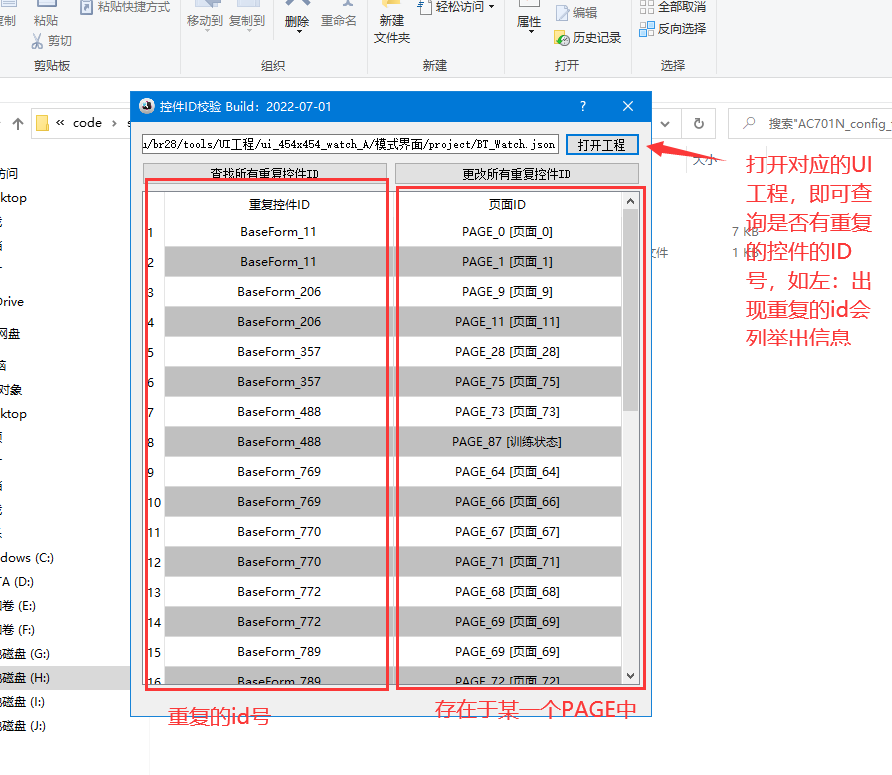Click the first BaseForm_772 cell, row 13
892x775 pixels.
(x=279, y=592)
